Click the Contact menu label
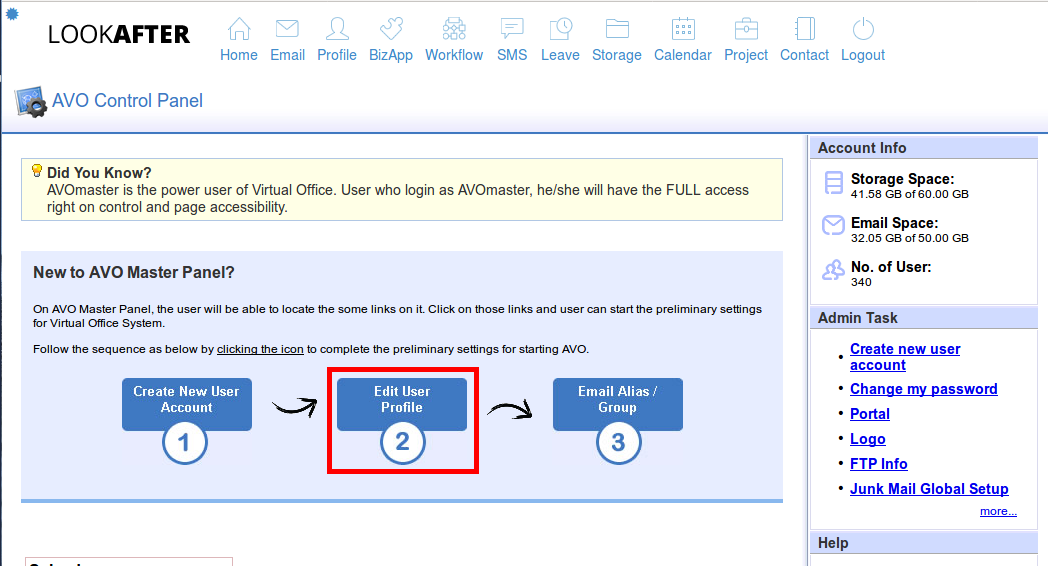This screenshot has height=566, width=1048. (x=805, y=55)
